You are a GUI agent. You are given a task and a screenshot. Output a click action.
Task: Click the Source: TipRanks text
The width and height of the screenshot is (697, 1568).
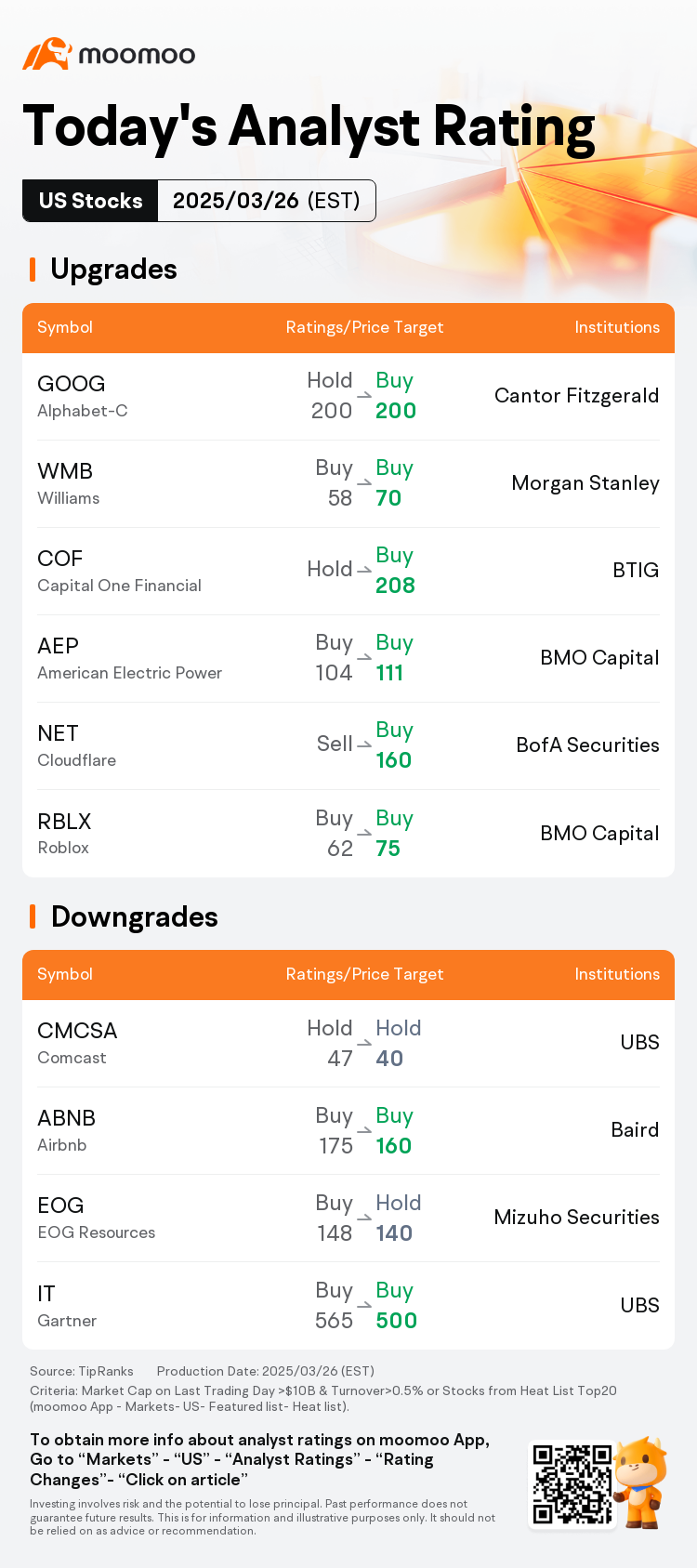coord(82,1371)
